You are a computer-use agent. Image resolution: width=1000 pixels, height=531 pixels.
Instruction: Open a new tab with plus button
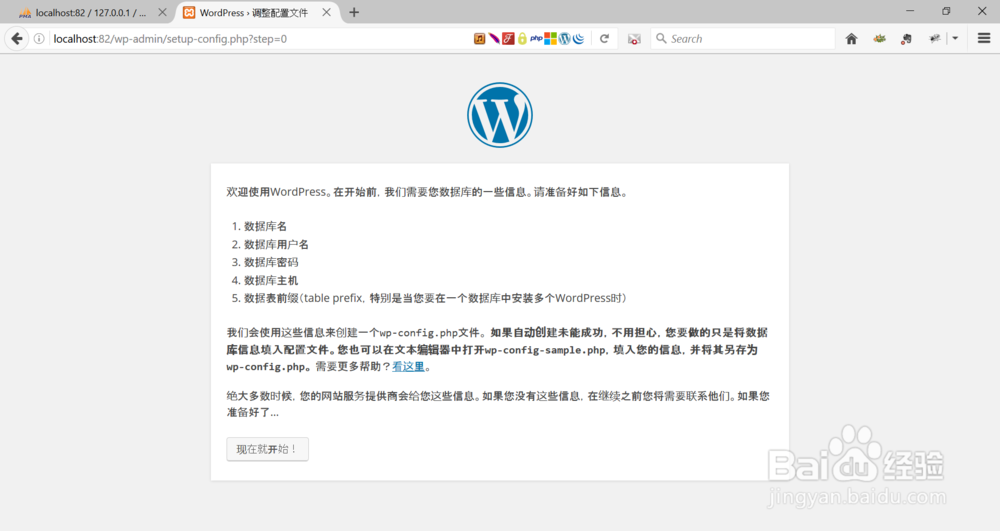click(354, 12)
